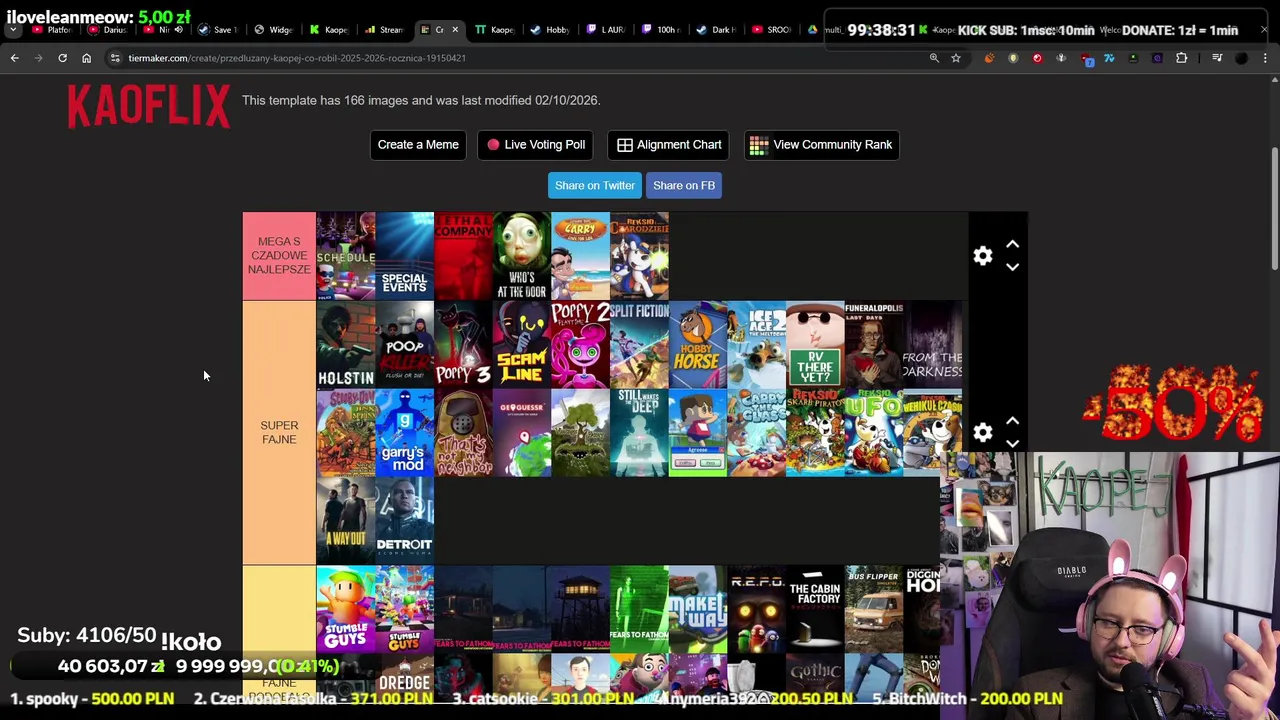
Task: Switch to the Stream browser tab
Action: 384,29
